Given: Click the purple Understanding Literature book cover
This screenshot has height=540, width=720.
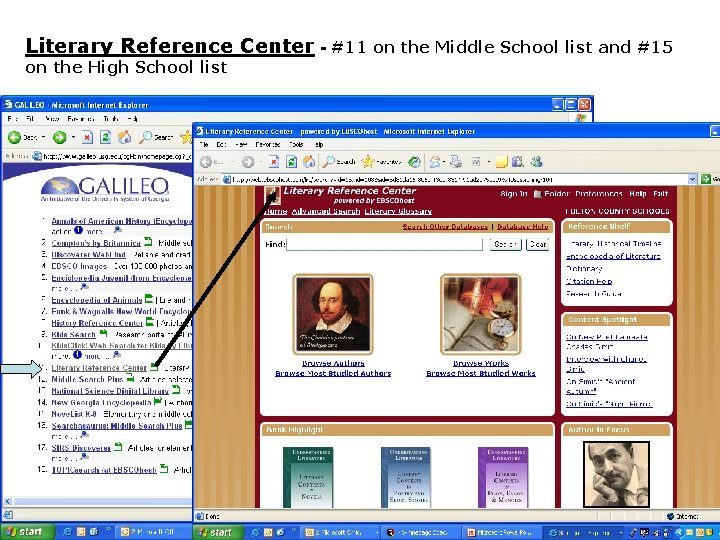Looking at the screenshot, I should coord(503,478).
